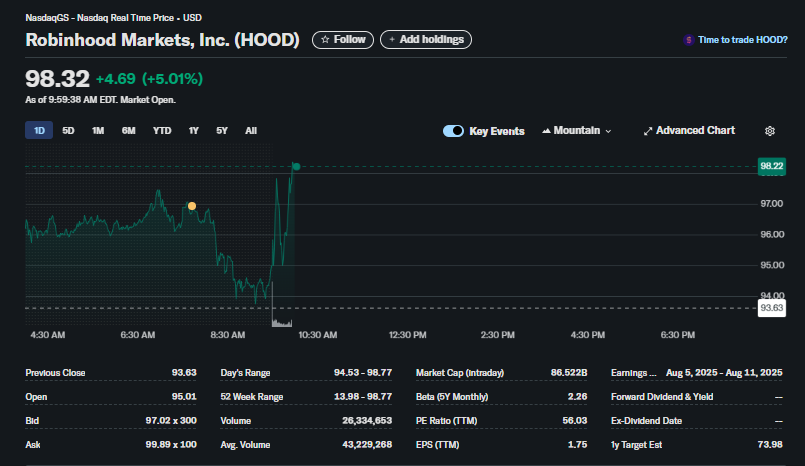The width and height of the screenshot is (805, 466).
Task: Click the Beta (5Y Monthly) label
Action: (452, 397)
